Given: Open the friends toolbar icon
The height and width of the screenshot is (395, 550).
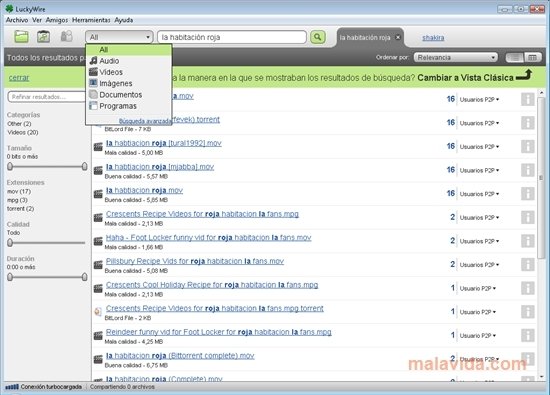Looking at the screenshot, I should (66, 36).
